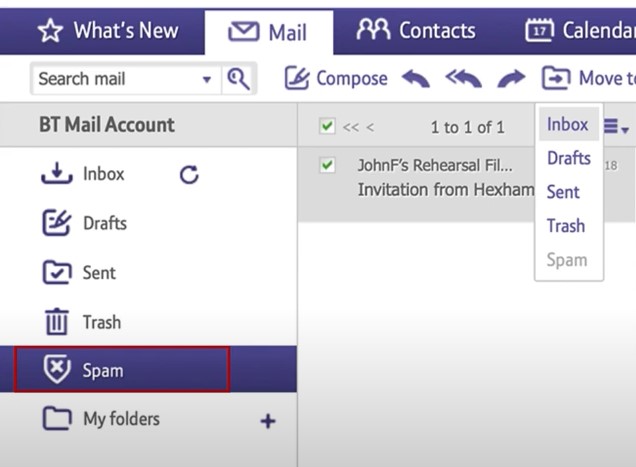Screen dimensions: 636x467
Task: Click the My folders folder icon
Action: click(x=57, y=418)
